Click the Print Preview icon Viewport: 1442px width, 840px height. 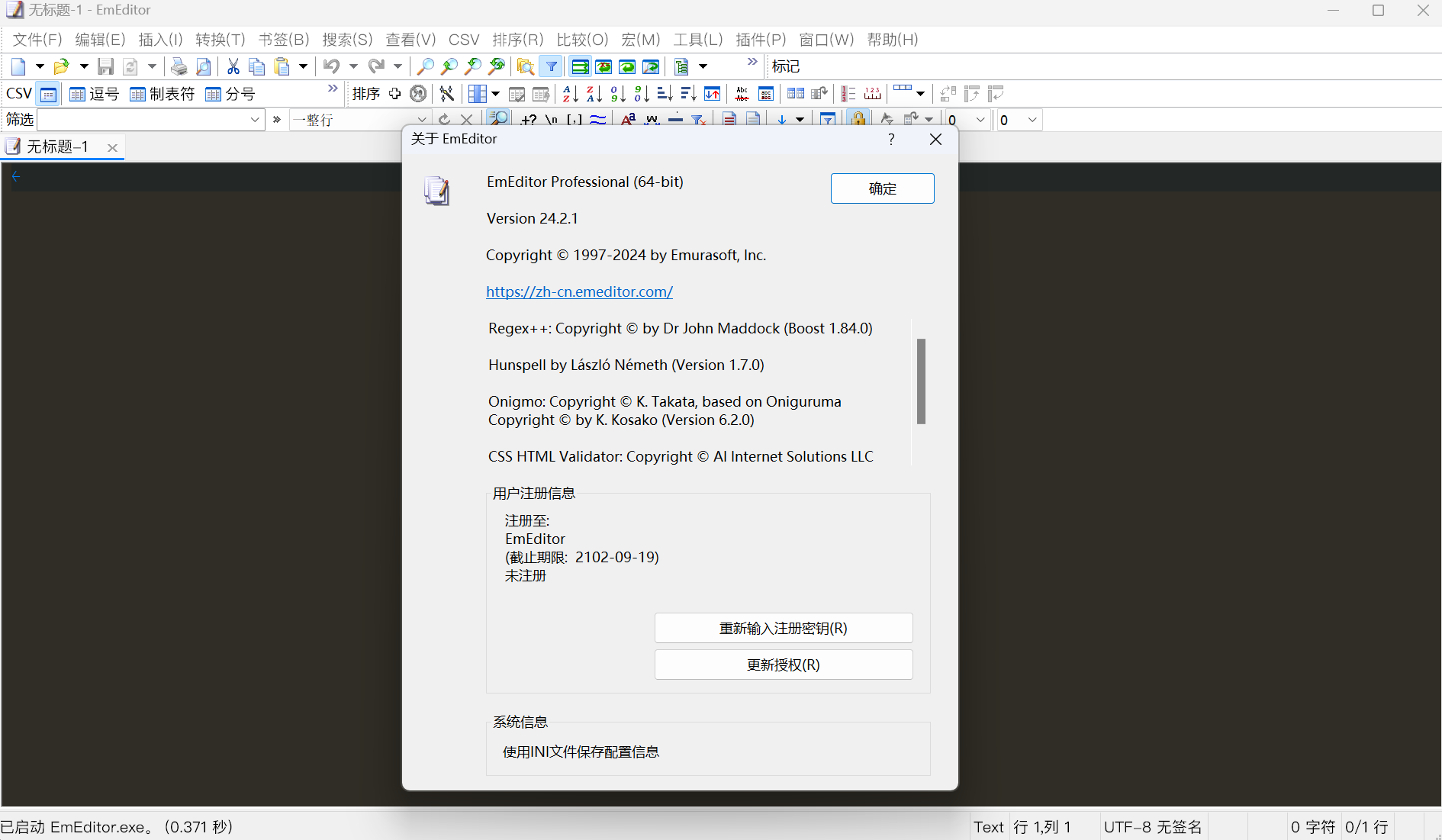[203, 67]
